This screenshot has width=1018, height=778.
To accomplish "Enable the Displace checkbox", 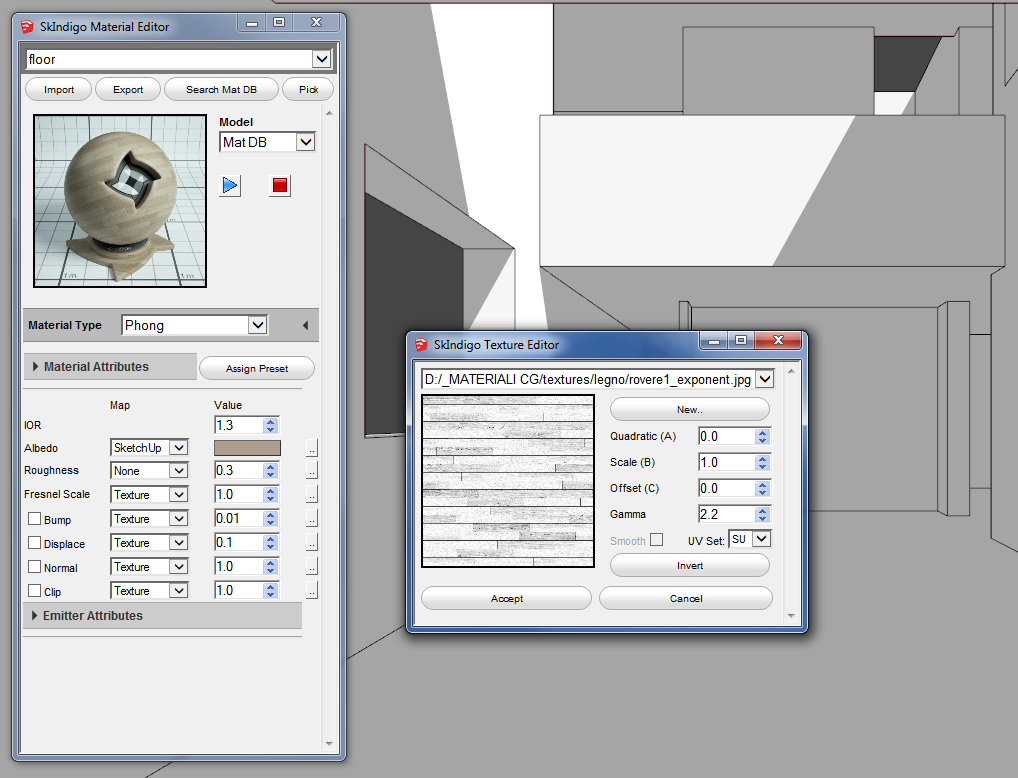I will point(34,543).
